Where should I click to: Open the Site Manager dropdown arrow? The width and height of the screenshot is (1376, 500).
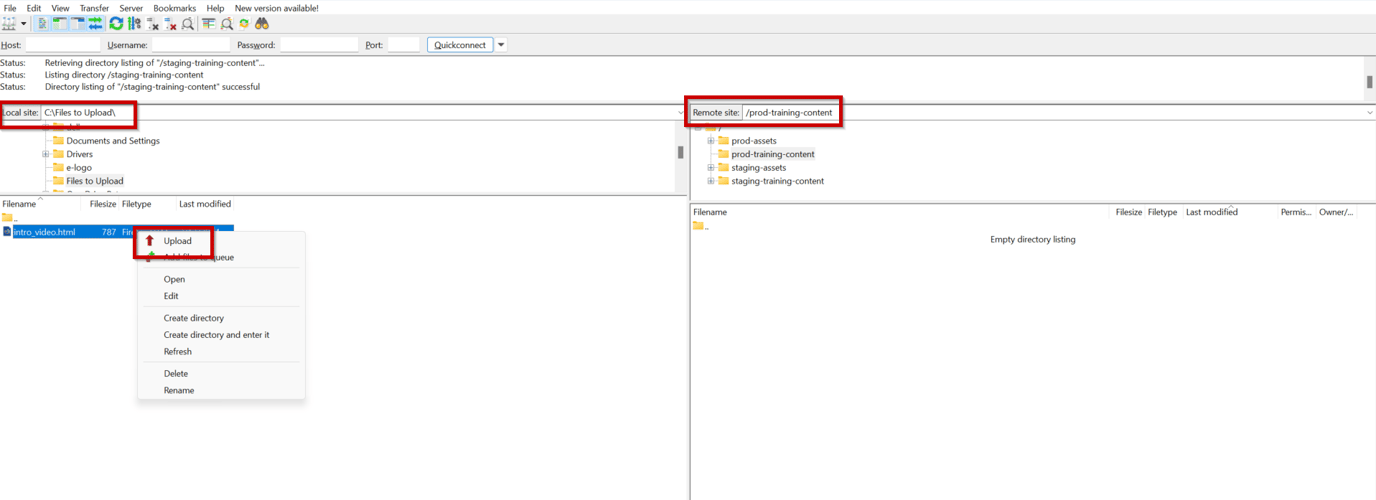23,24
